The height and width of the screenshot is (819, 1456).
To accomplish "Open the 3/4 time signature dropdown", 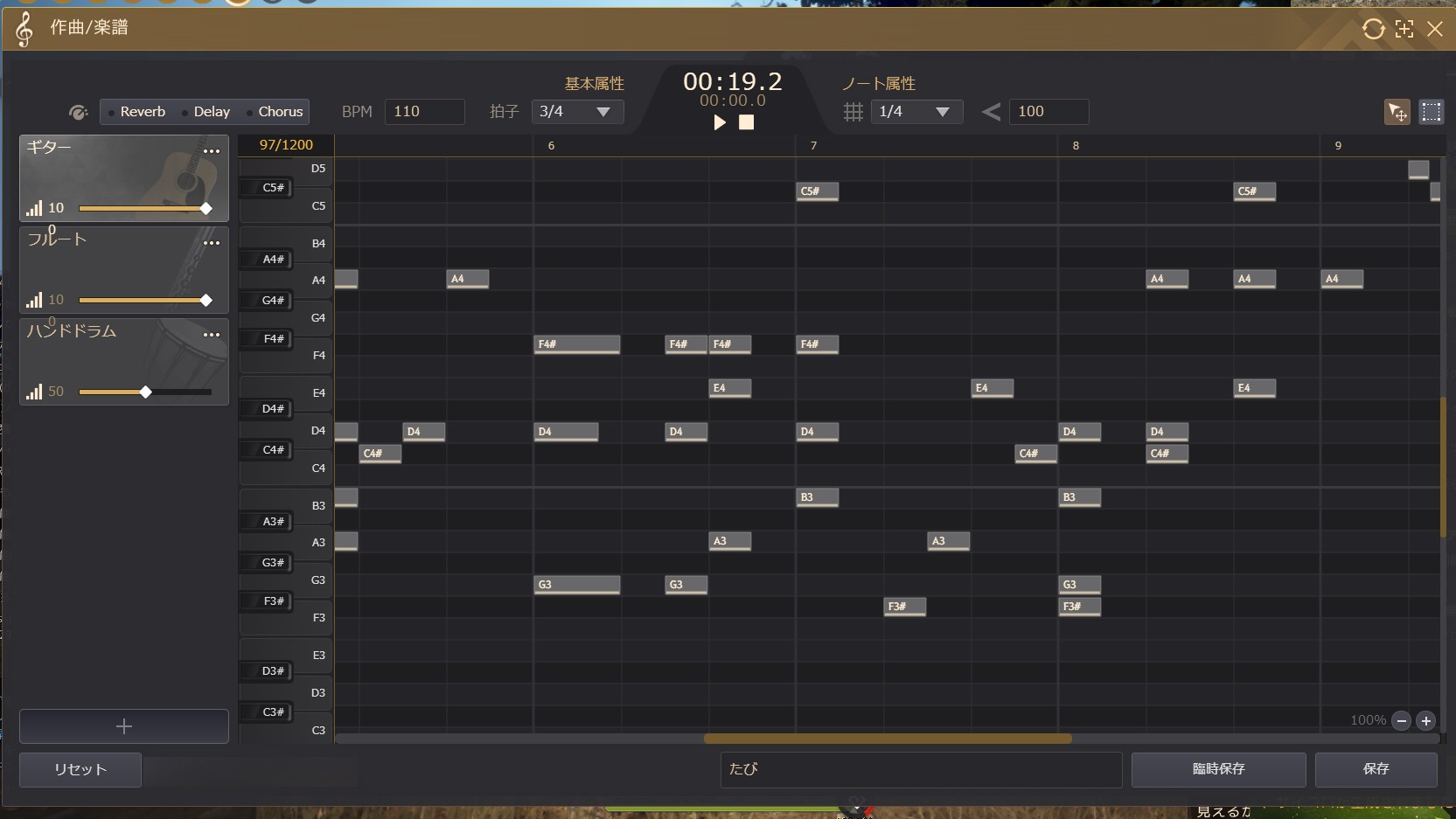I will pyautogui.click(x=577, y=112).
